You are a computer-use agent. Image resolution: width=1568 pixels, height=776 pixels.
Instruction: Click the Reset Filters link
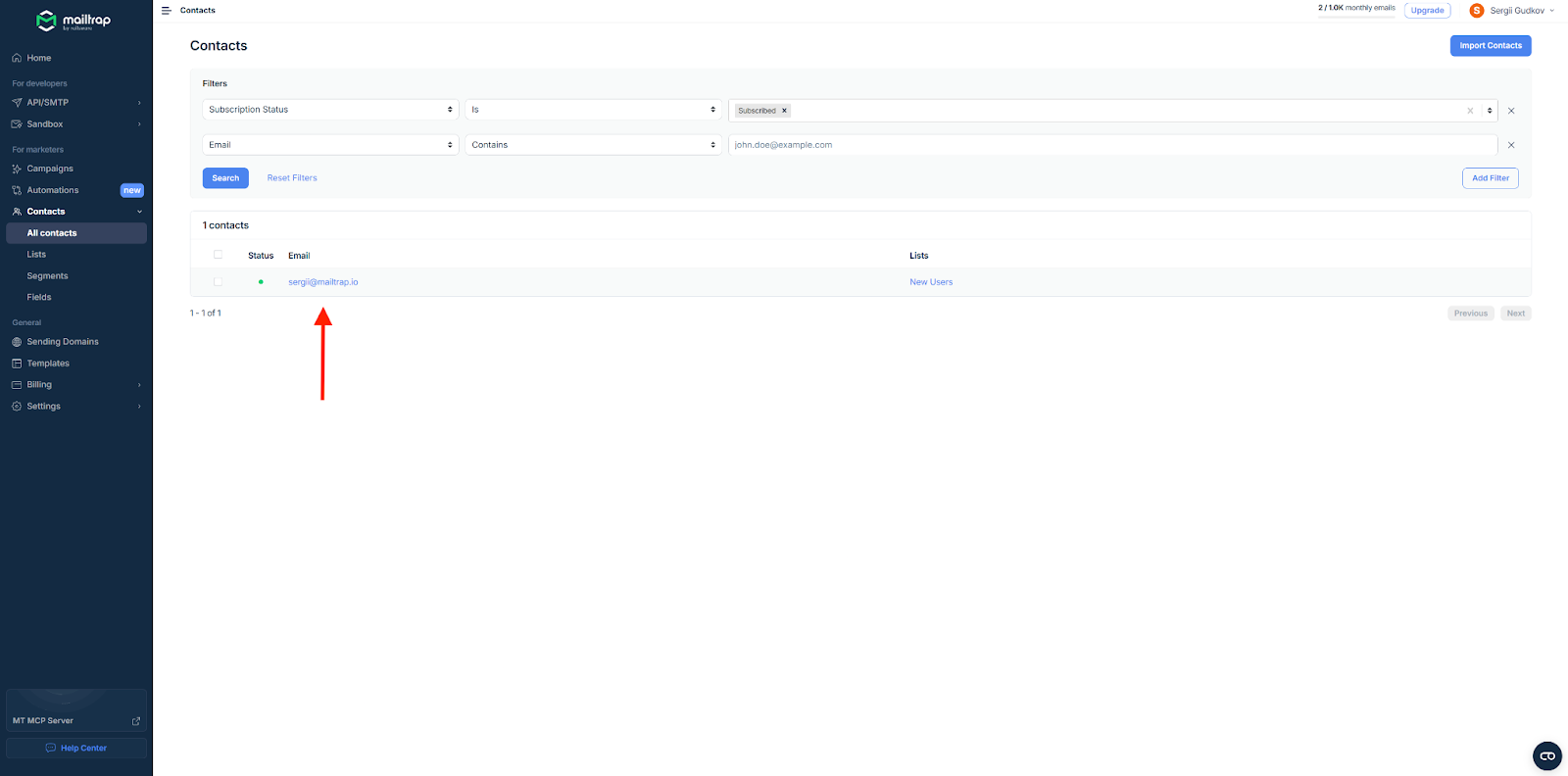292,178
